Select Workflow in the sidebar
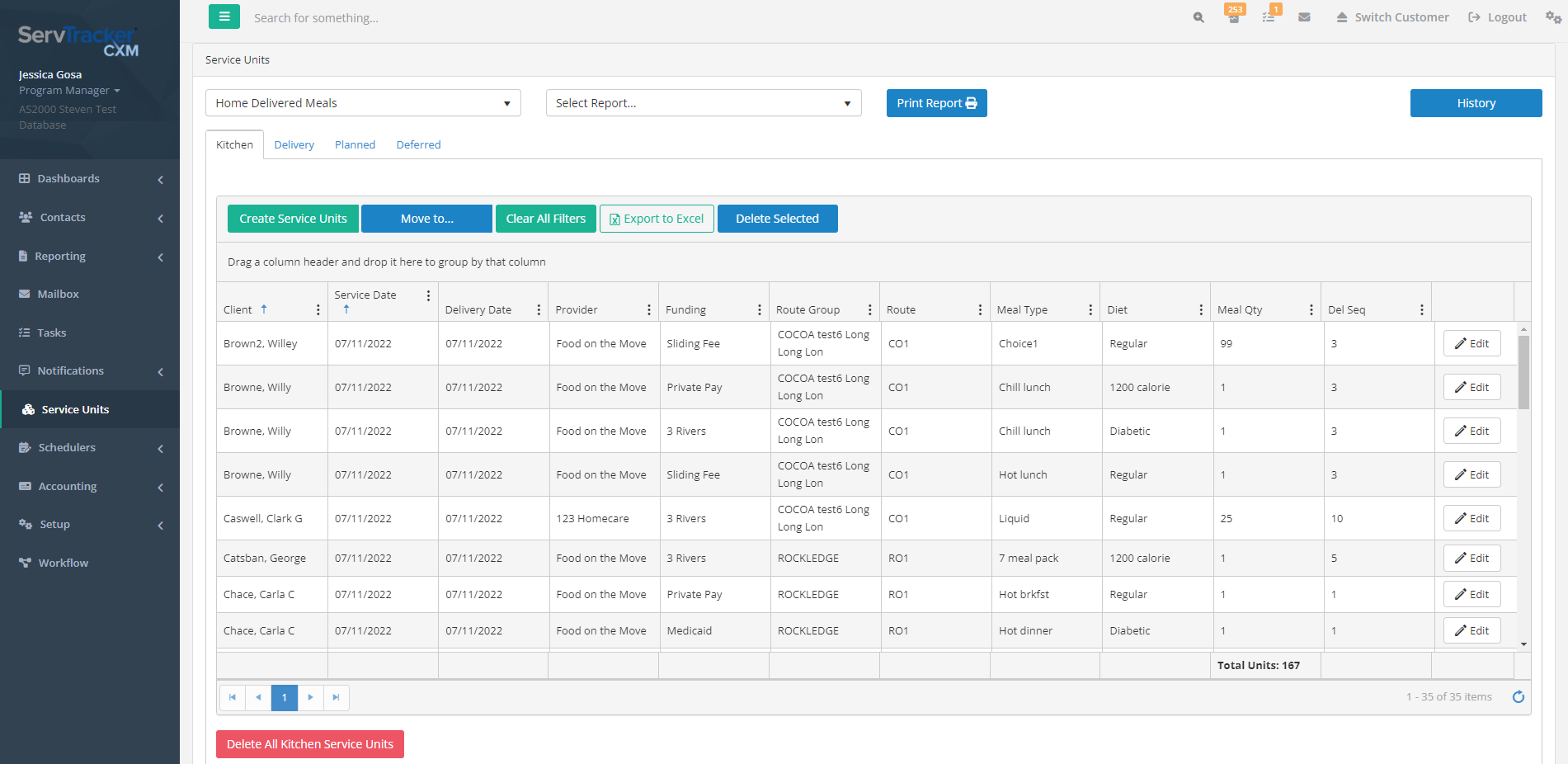 [x=64, y=563]
